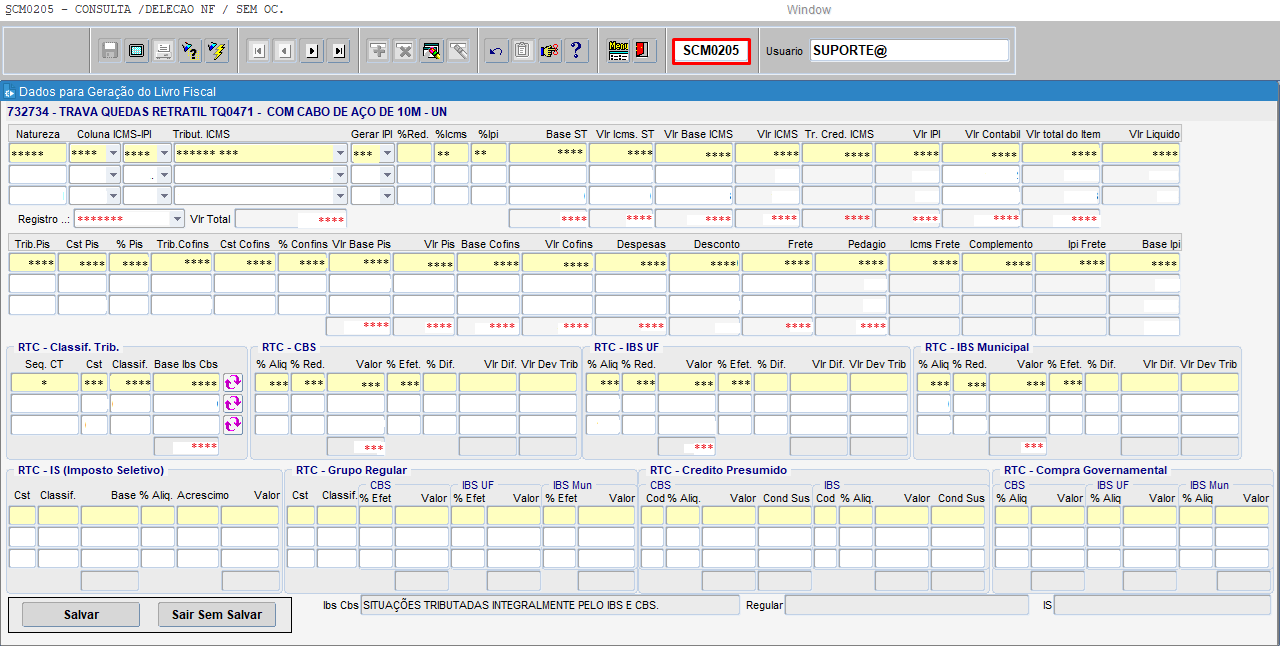Click the Usuario field showing SUPORTE@
Image resolution: width=1280 pixels, height=653 pixels.
(908, 51)
